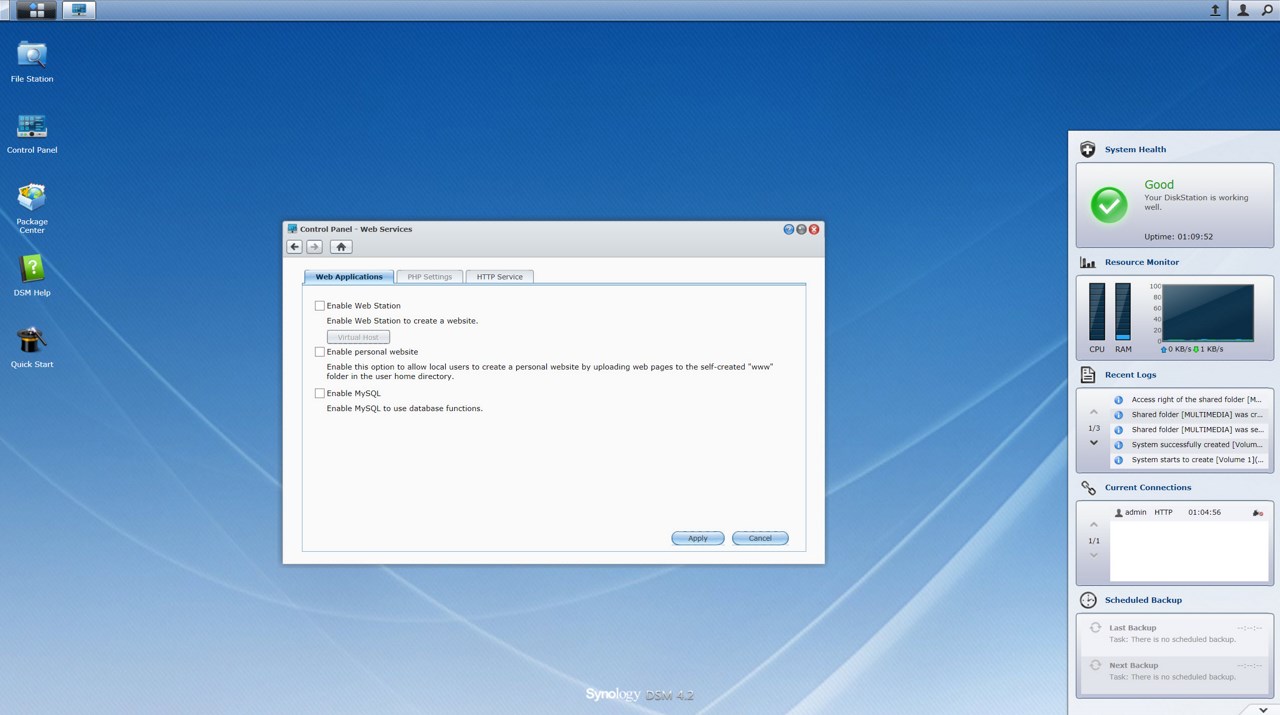
Task: Kick the admin connection using its icon
Action: [1258, 513]
